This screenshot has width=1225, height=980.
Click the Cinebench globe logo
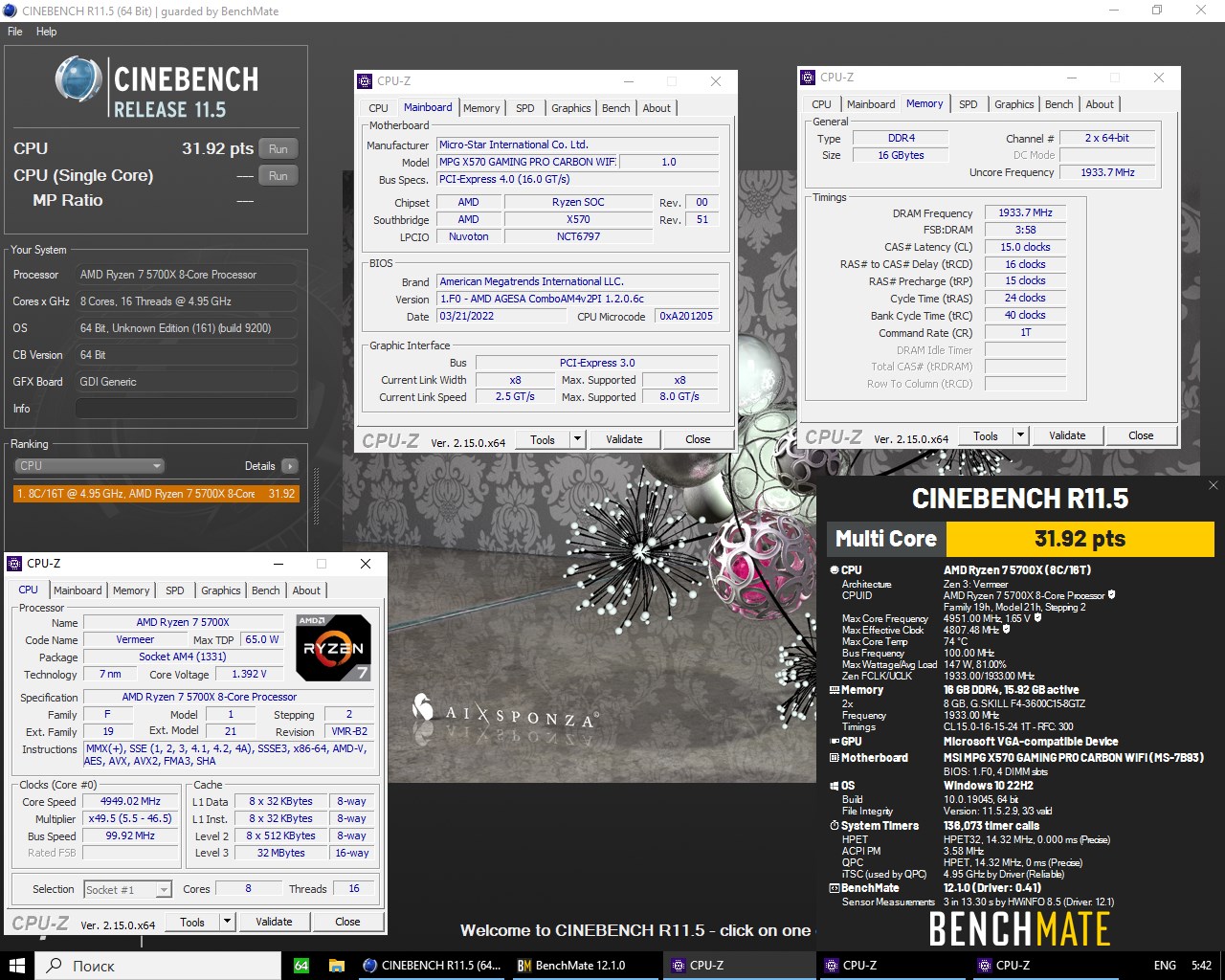coord(78,78)
